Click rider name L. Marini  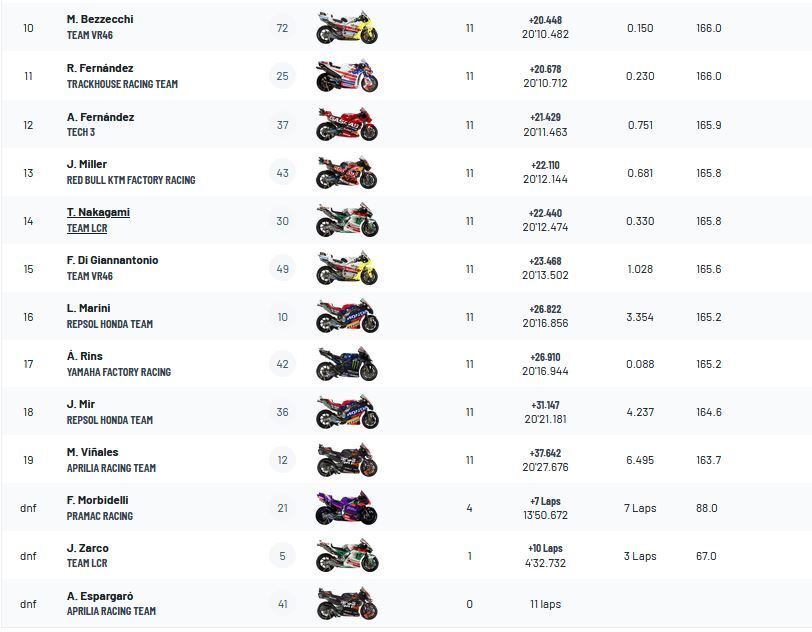coord(89,308)
